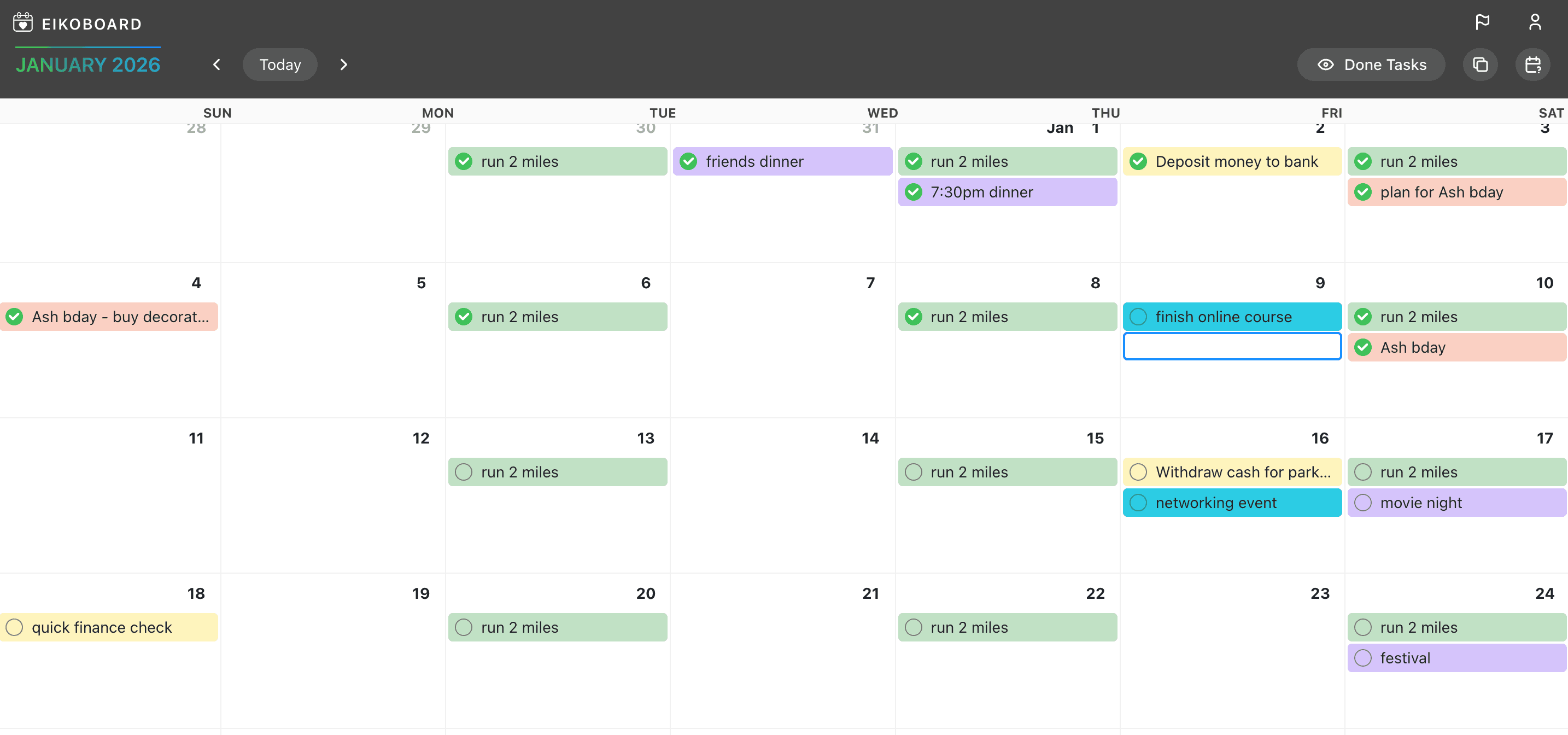The width and height of the screenshot is (1568, 735).
Task: Open the user profile icon
Action: [x=1535, y=22]
